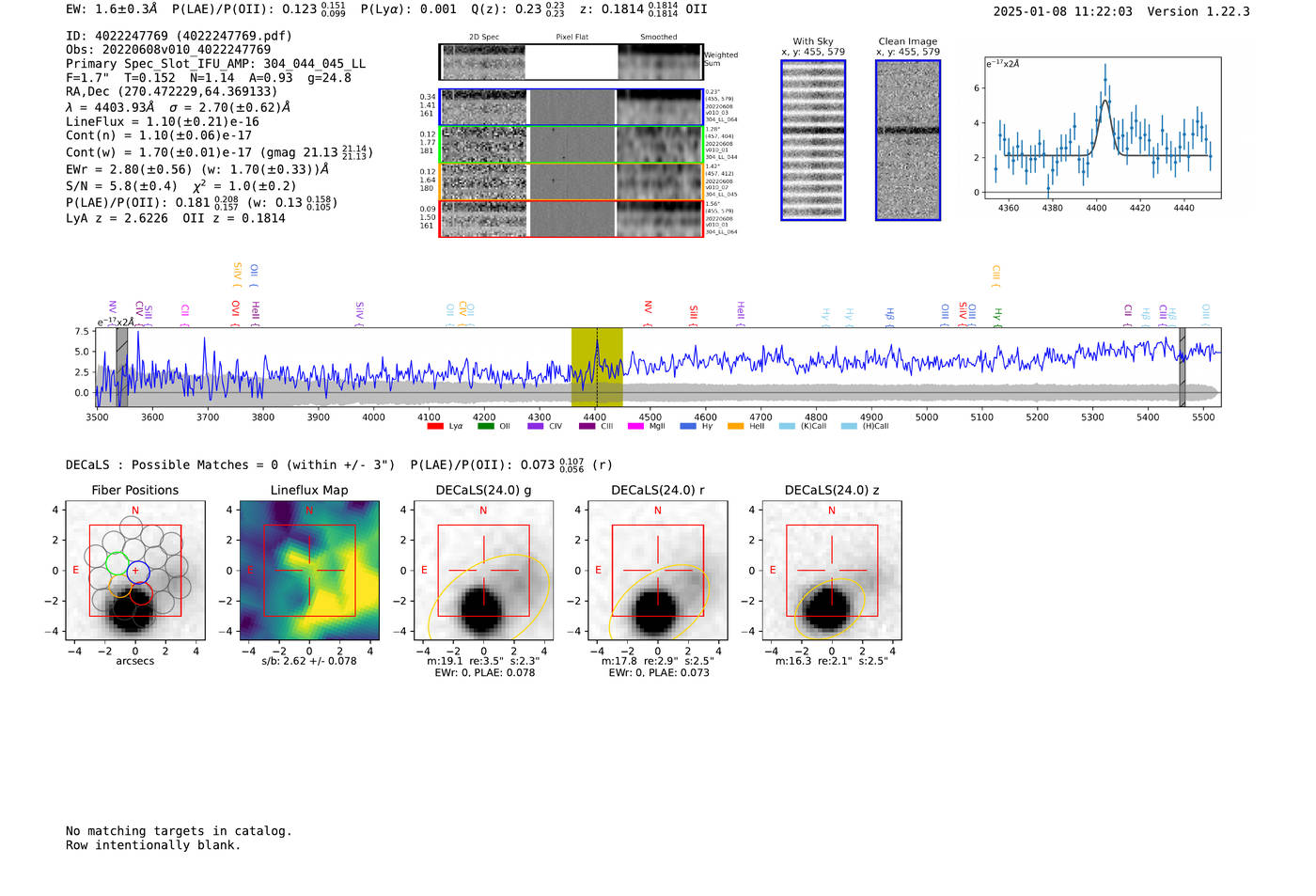Click the 's/b: 2.62 +/- 0.078' label

click(x=309, y=661)
